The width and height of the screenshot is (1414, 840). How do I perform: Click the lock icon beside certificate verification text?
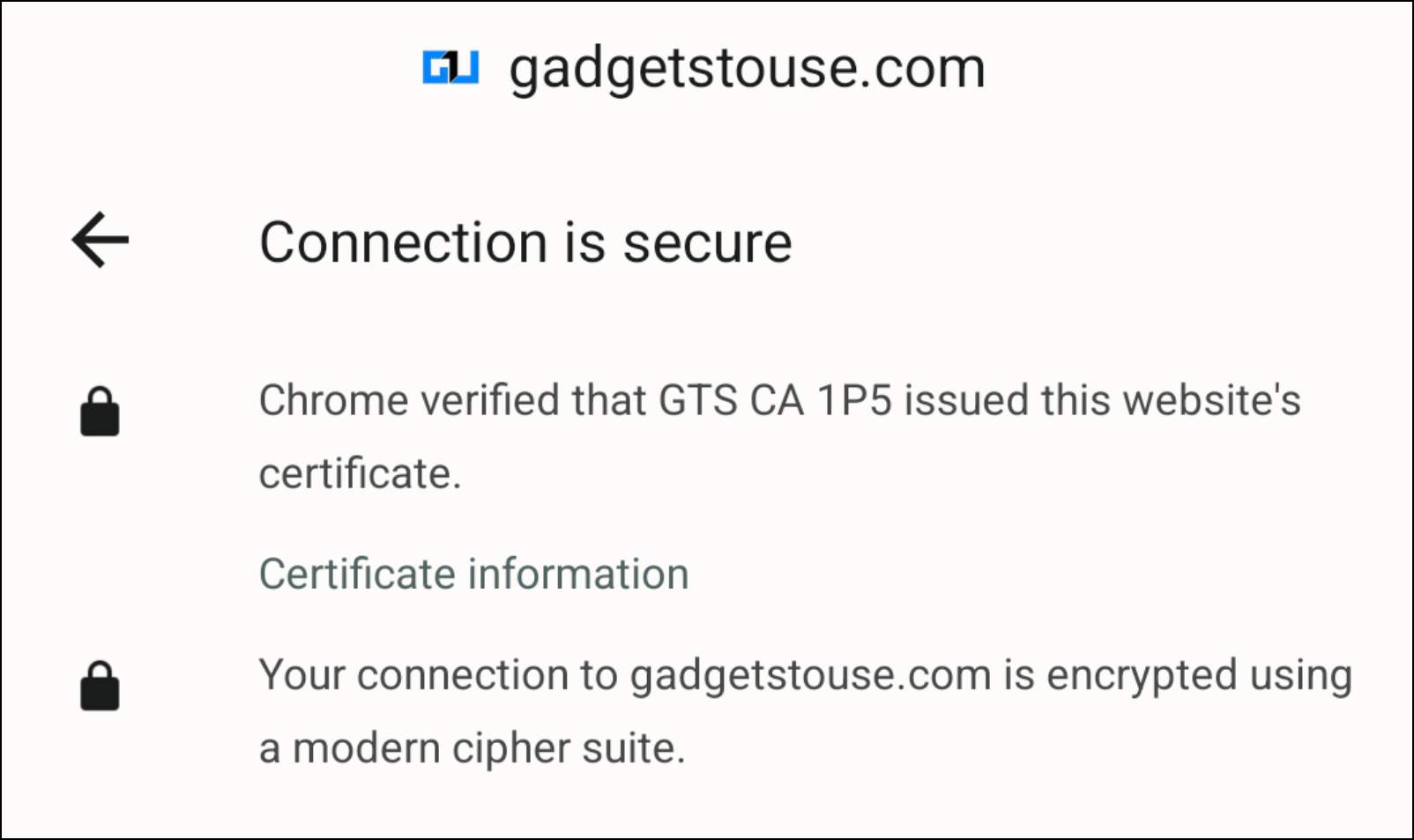pos(100,412)
